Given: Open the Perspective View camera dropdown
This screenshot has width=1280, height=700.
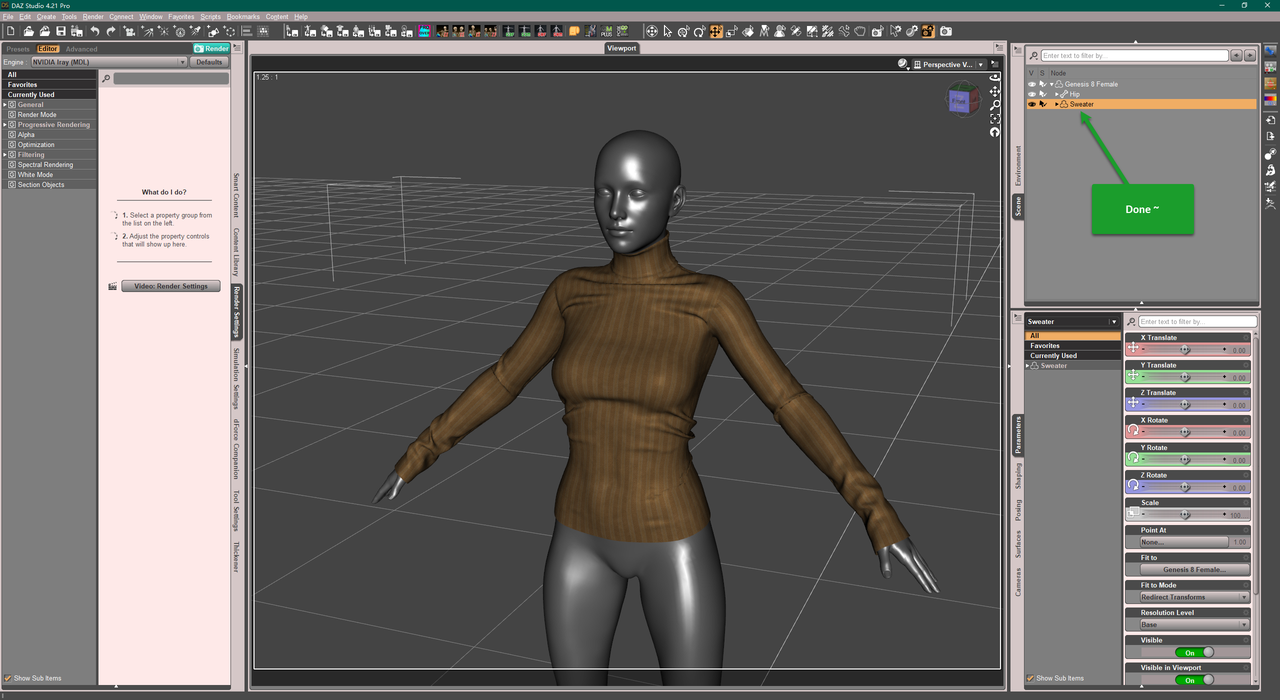Looking at the screenshot, I should tap(948, 64).
